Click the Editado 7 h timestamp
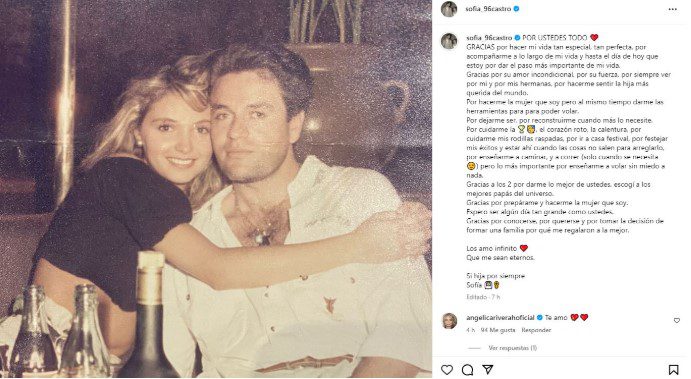The height and width of the screenshot is (379, 691). click(x=483, y=297)
